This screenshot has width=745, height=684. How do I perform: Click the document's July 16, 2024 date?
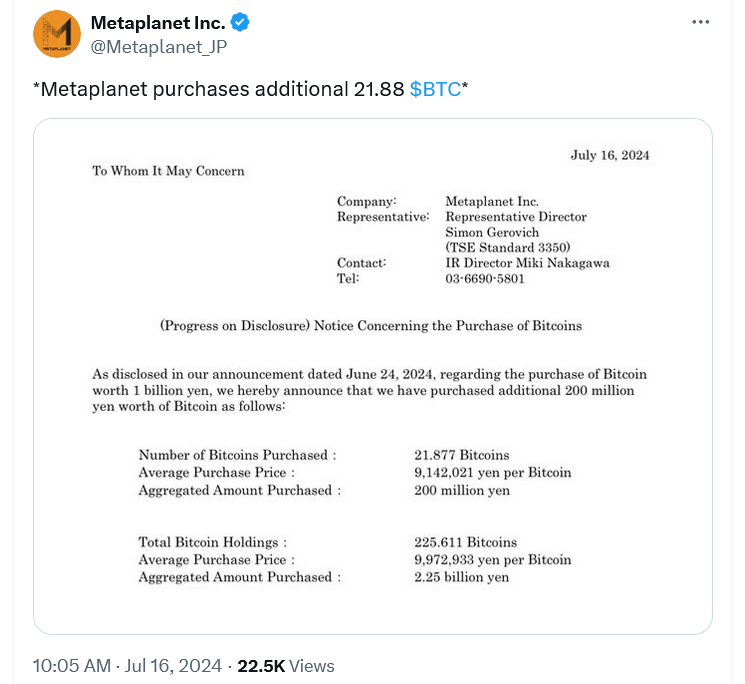[610, 155]
